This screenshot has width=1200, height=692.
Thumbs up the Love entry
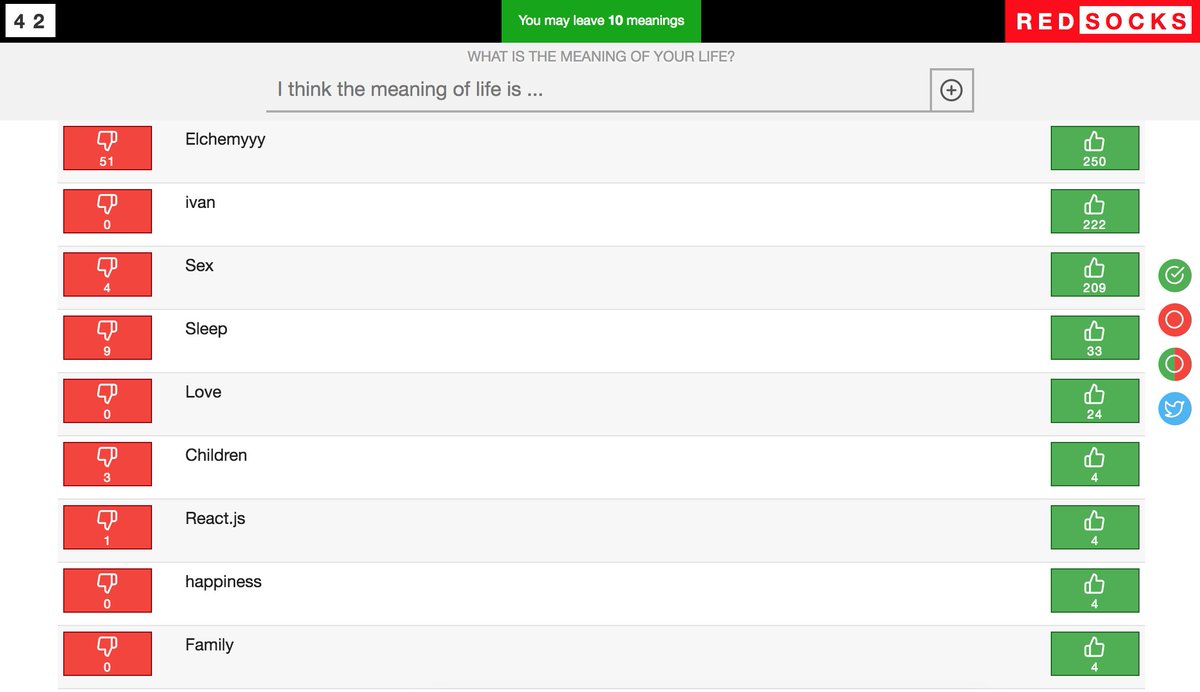[1094, 401]
